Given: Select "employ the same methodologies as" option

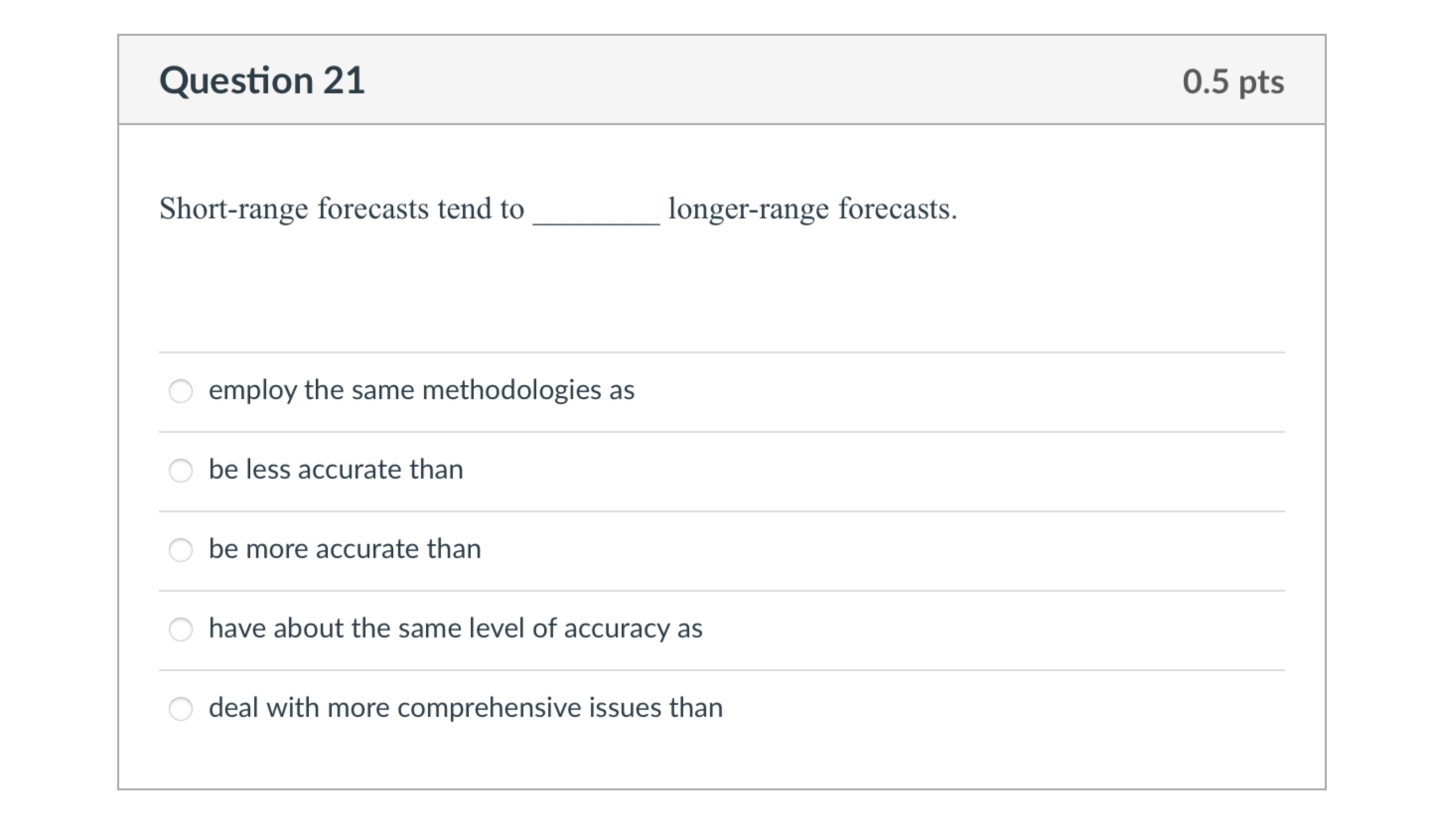Looking at the screenshot, I should 182,392.
